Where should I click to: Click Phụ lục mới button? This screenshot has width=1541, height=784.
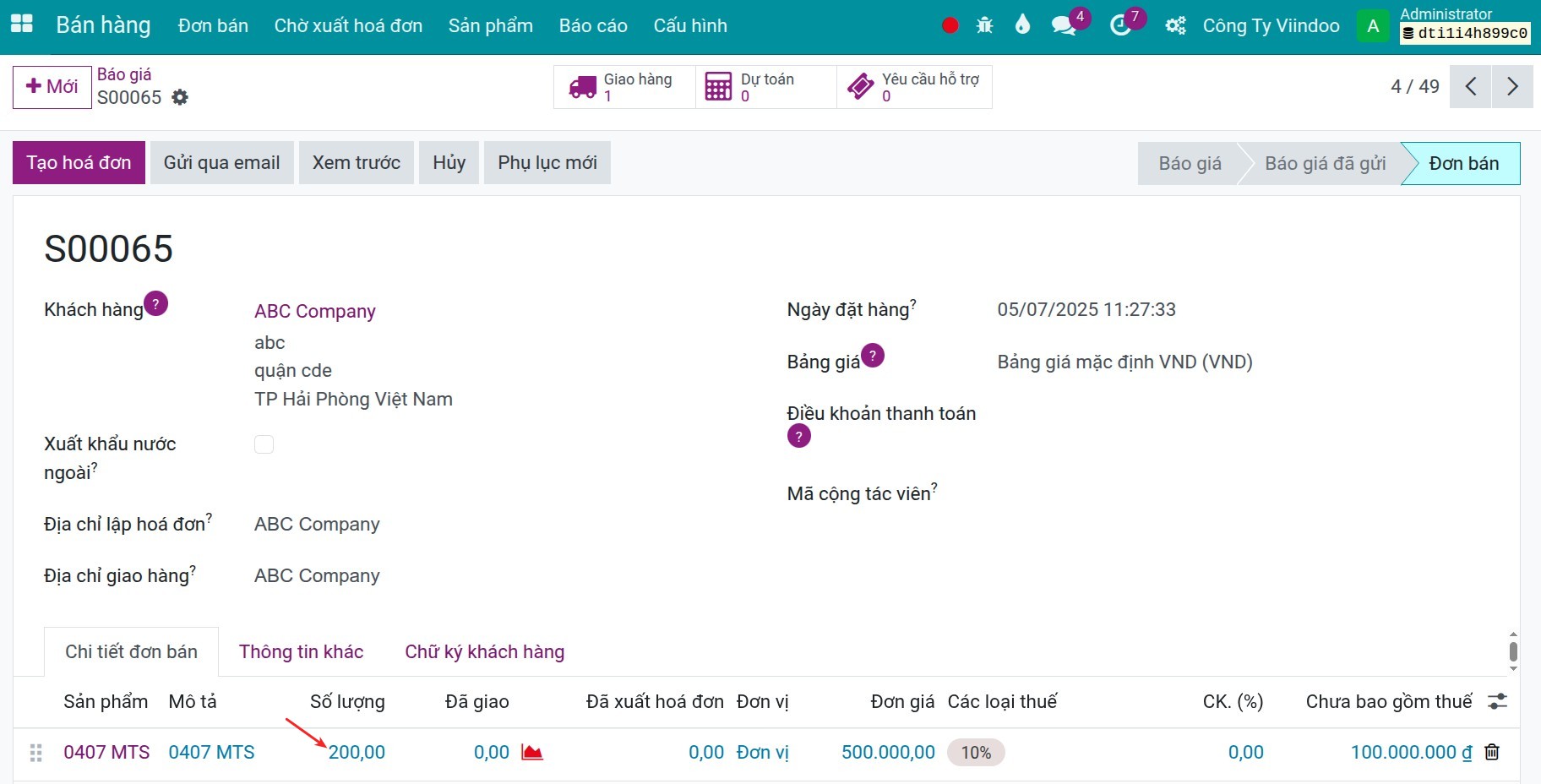click(547, 163)
